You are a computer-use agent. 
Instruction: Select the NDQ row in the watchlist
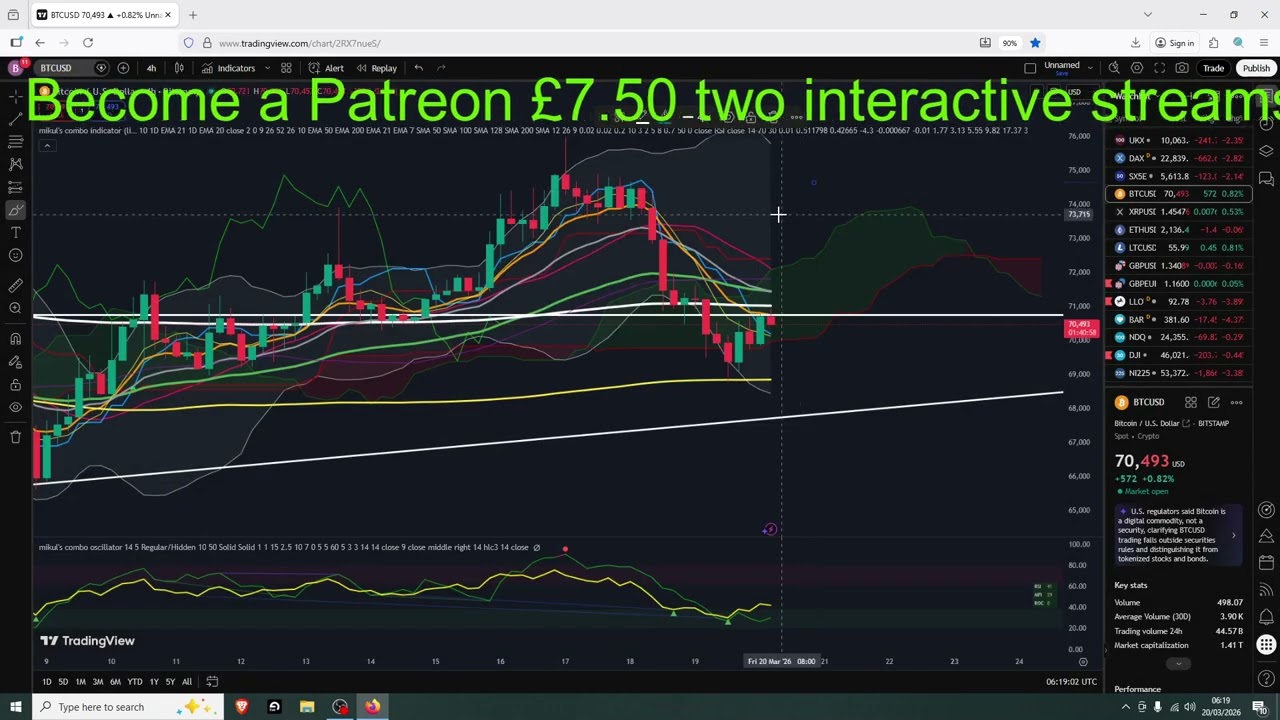pos(1179,337)
